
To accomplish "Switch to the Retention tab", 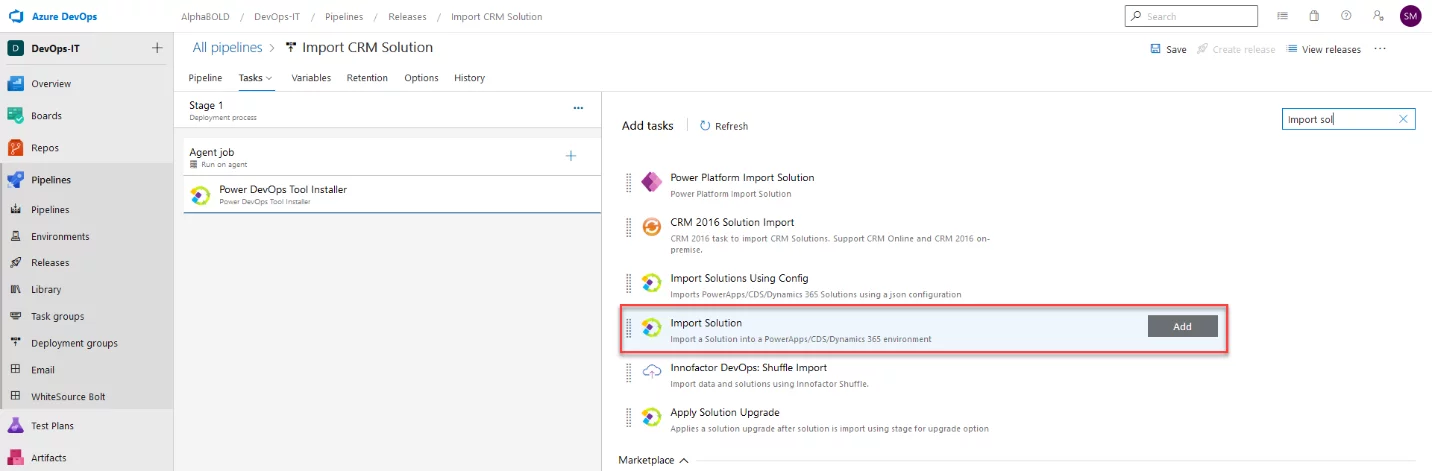I will coord(367,78).
